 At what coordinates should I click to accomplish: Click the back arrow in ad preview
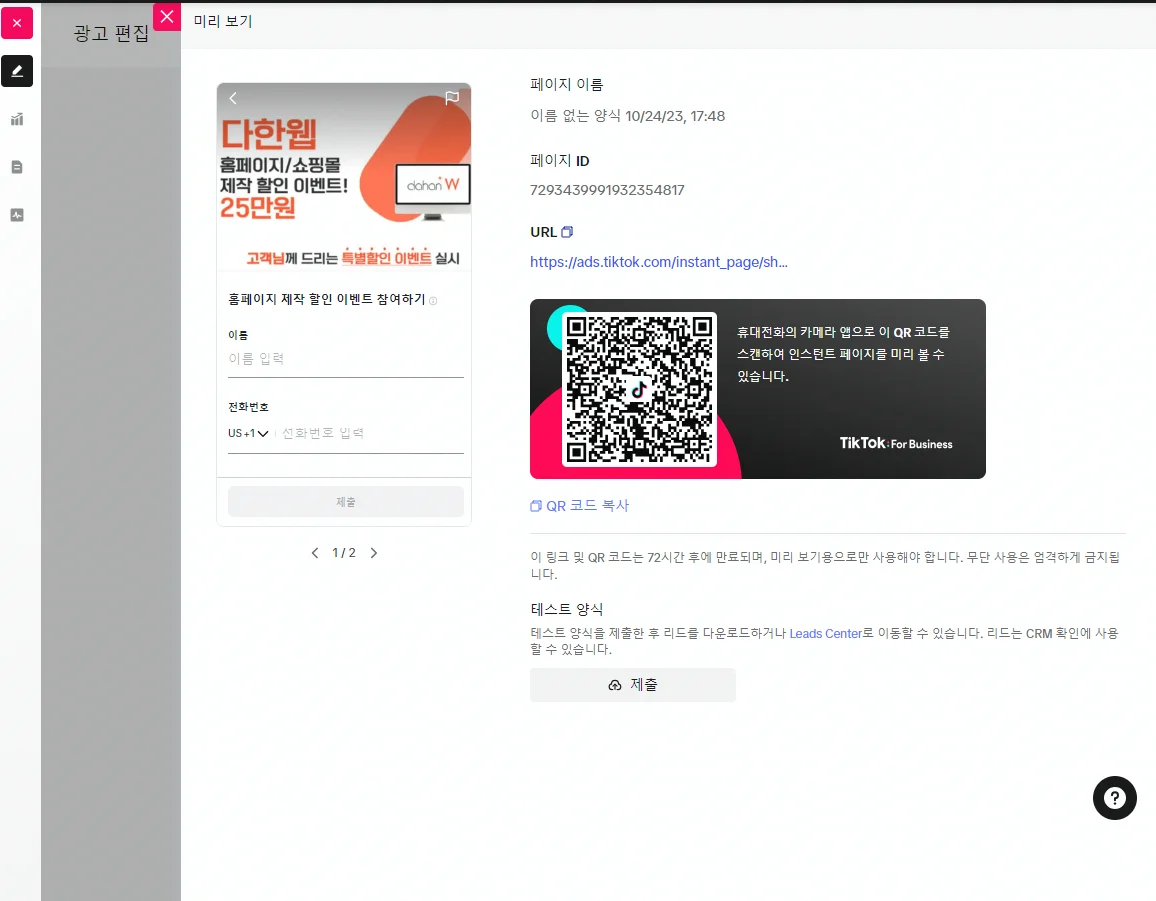pos(232,98)
